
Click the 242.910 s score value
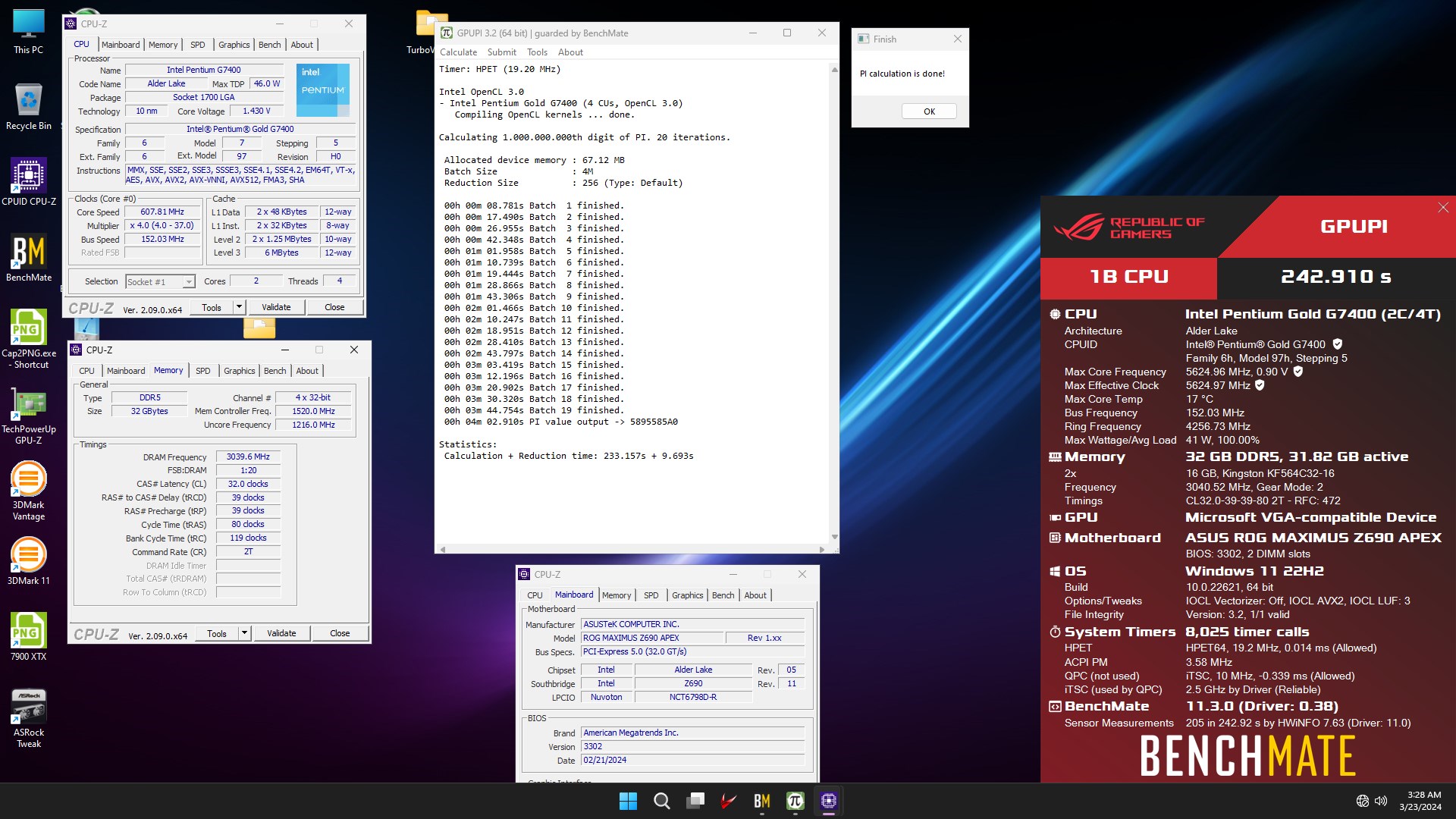click(x=1336, y=277)
